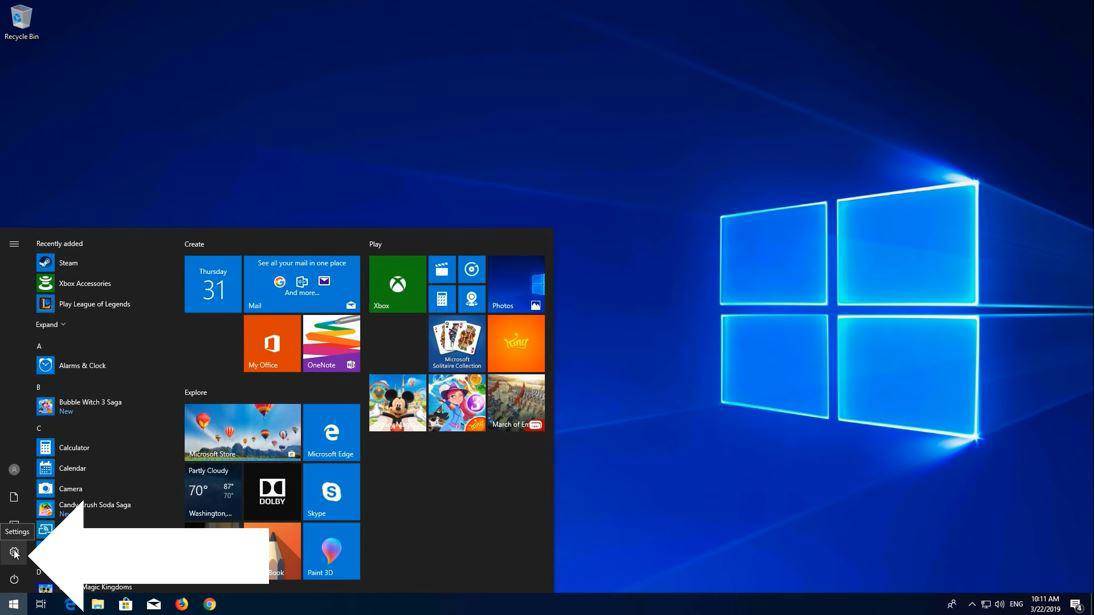The height and width of the screenshot is (615, 1095).
Task: Open Steam from Recently added list
Action: [68, 263]
